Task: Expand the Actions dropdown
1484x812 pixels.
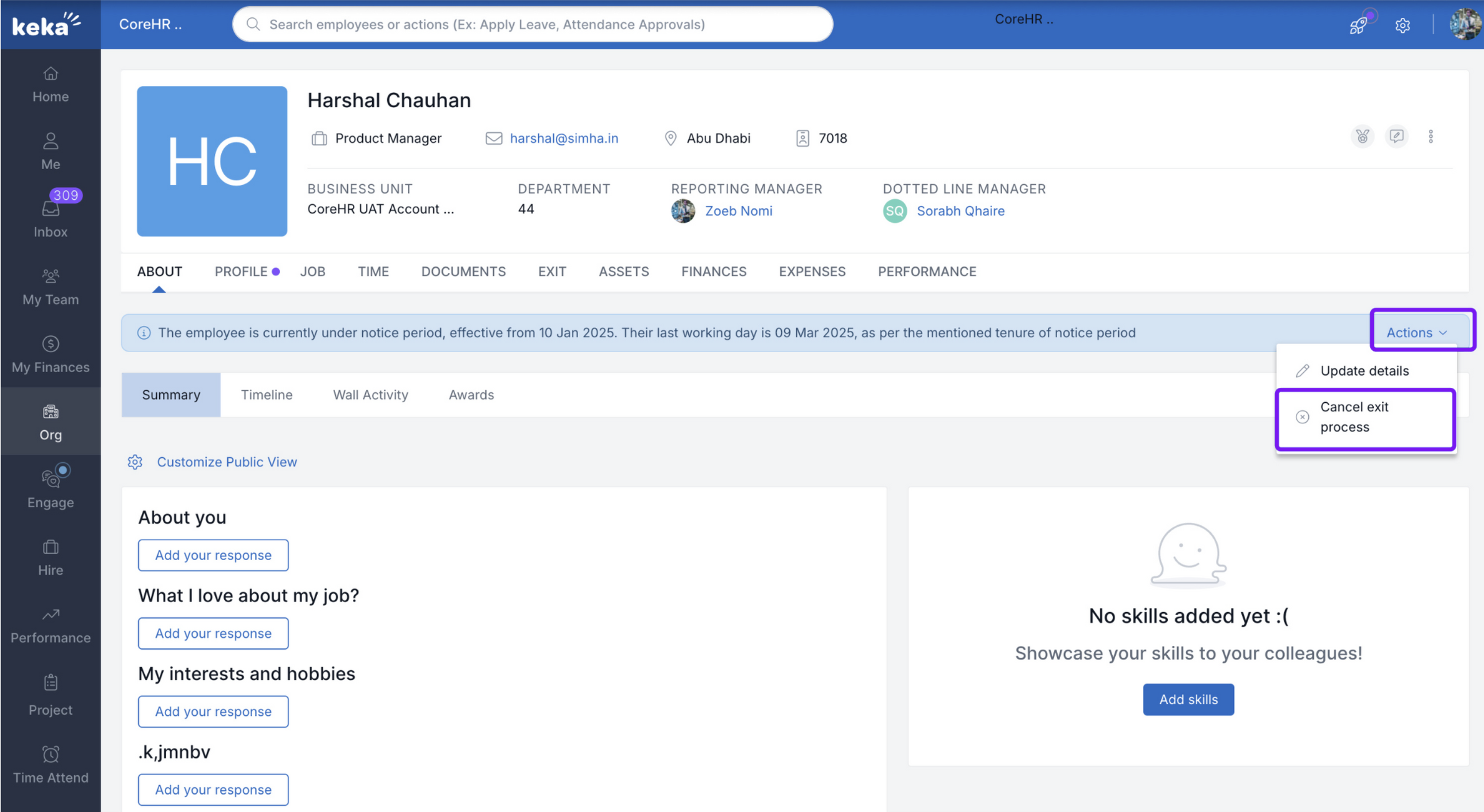Action: pyautogui.click(x=1416, y=332)
